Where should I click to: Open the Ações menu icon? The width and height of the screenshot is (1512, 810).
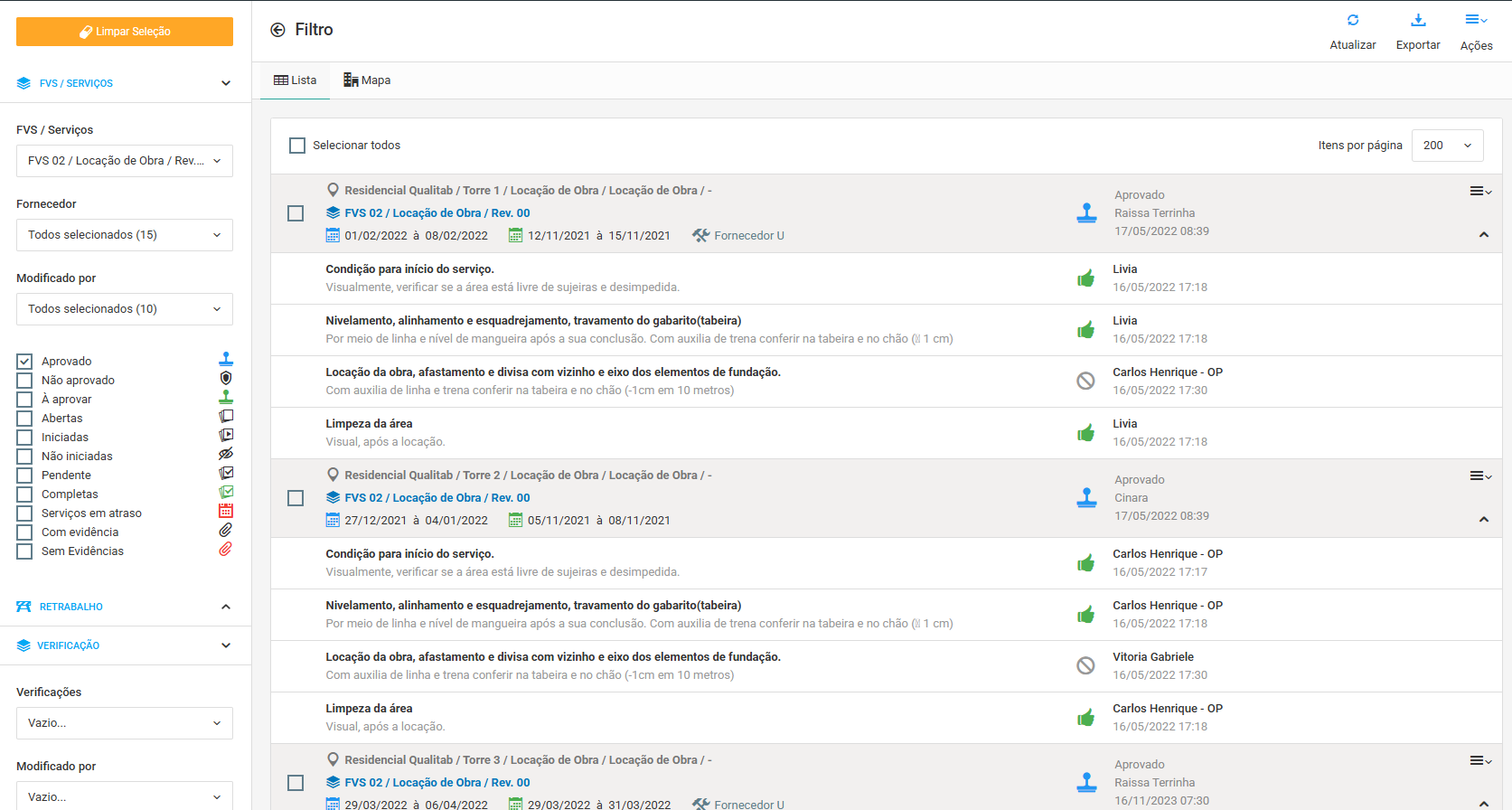click(x=1476, y=20)
